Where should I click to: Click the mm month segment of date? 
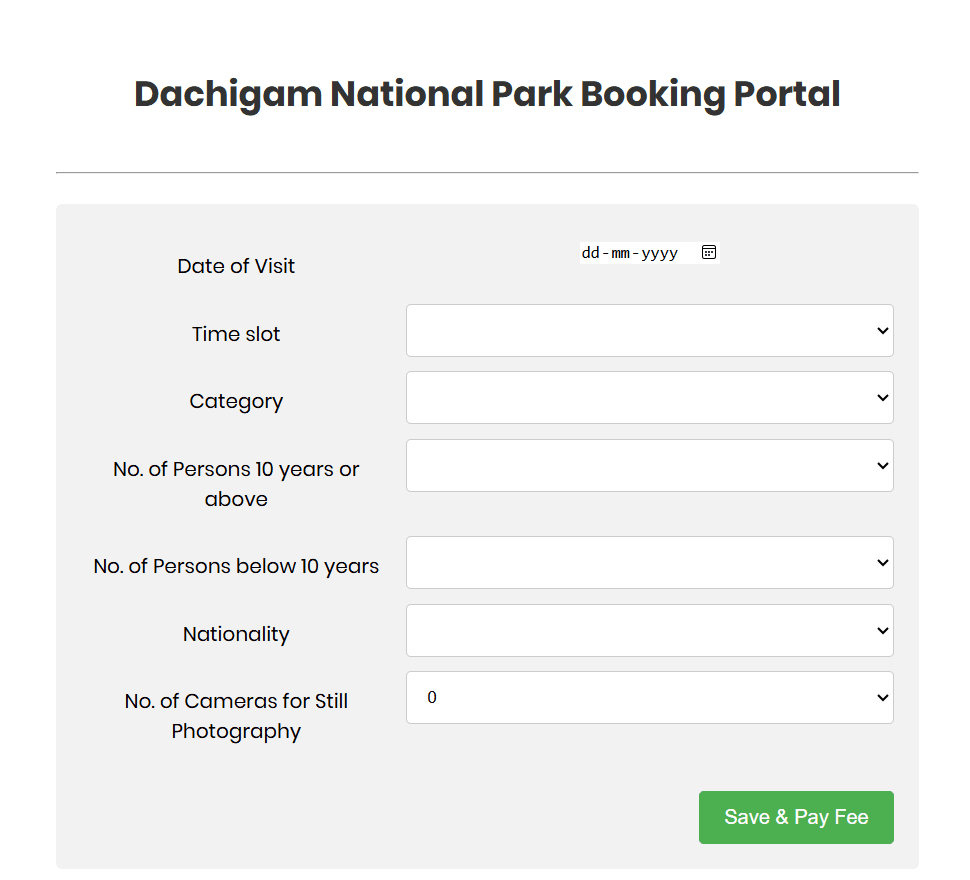click(x=621, y=253)
